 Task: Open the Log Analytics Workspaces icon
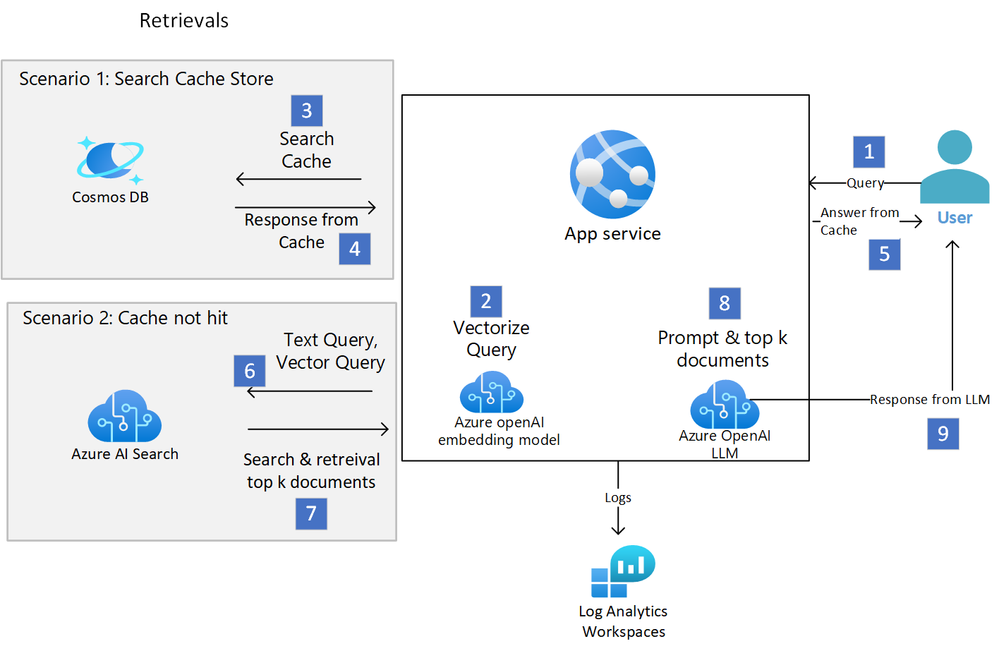point(623,572)
